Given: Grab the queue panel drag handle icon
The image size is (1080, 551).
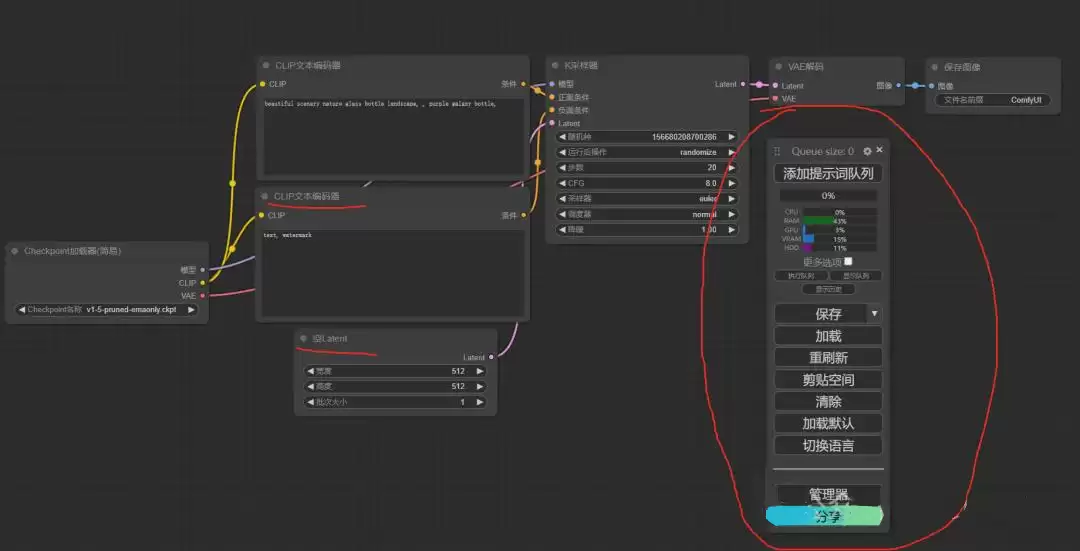Looking at the screenshot, I should (x=778, y=151).
